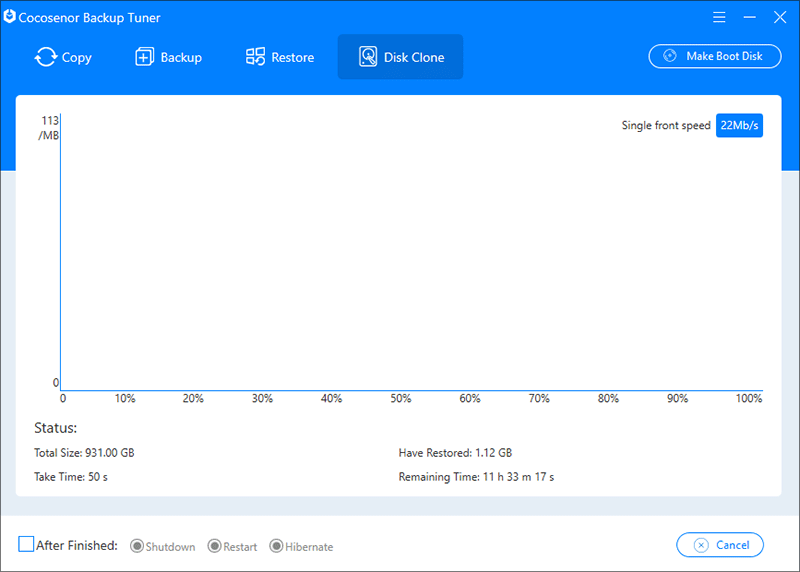Click the 113 /MB axis label
The height and width of the screenshot is (572, 800).
click(x=49, y=128)
